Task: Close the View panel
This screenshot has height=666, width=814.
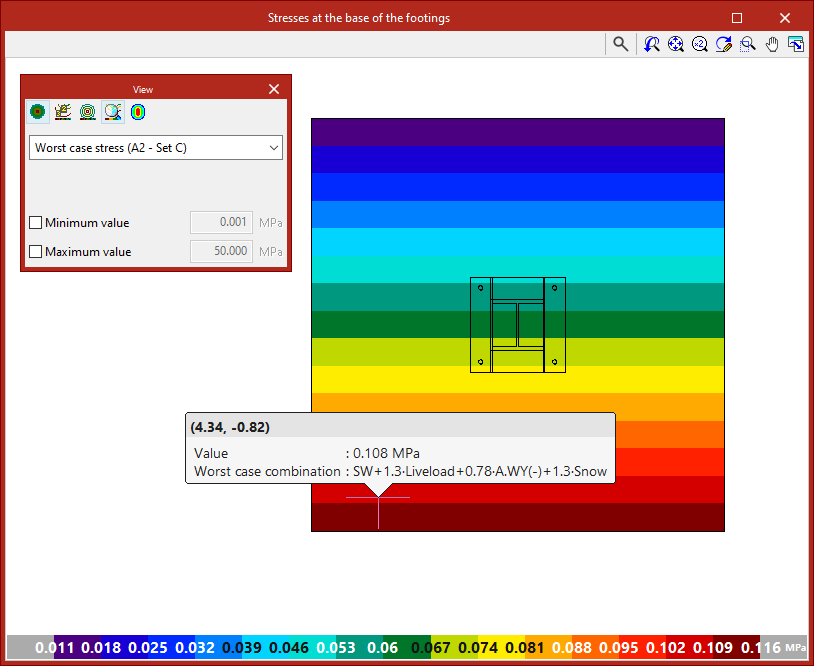Action: point(274,89)
